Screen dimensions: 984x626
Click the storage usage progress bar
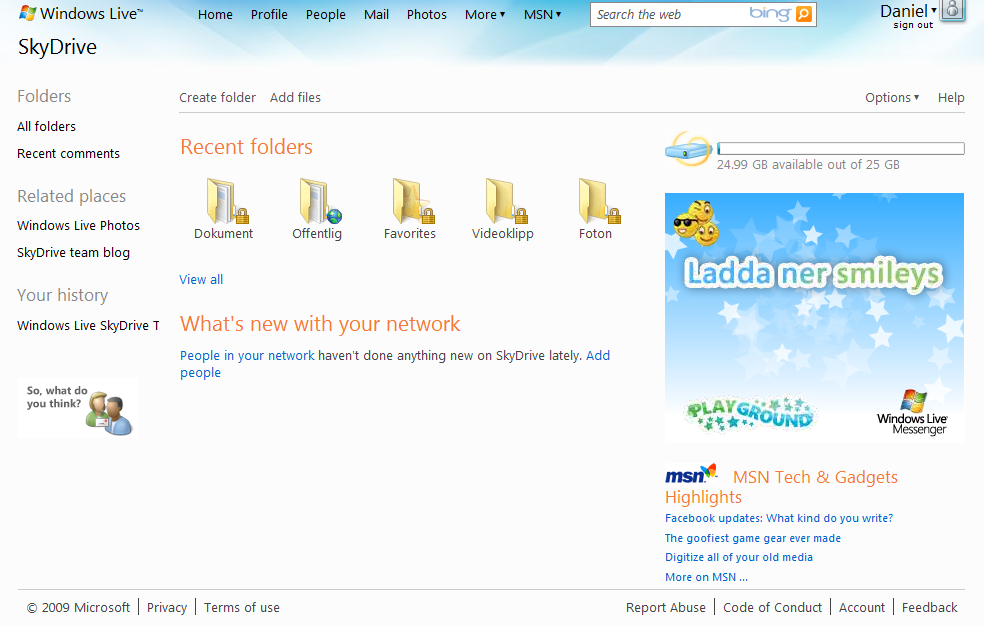[x=841, y=149]
